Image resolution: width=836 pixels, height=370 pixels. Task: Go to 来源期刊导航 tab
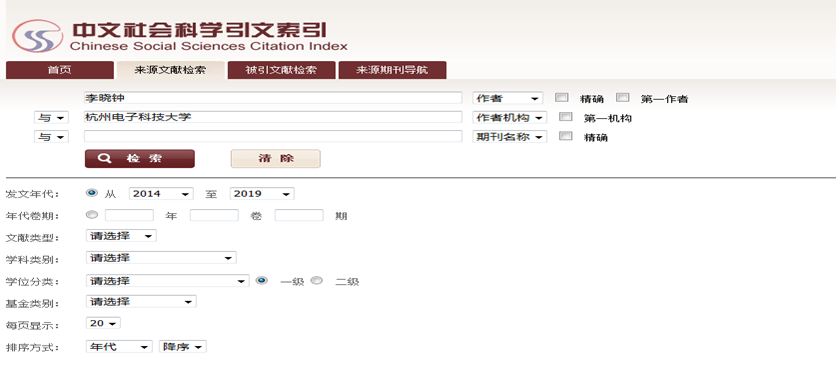[392, 70]
